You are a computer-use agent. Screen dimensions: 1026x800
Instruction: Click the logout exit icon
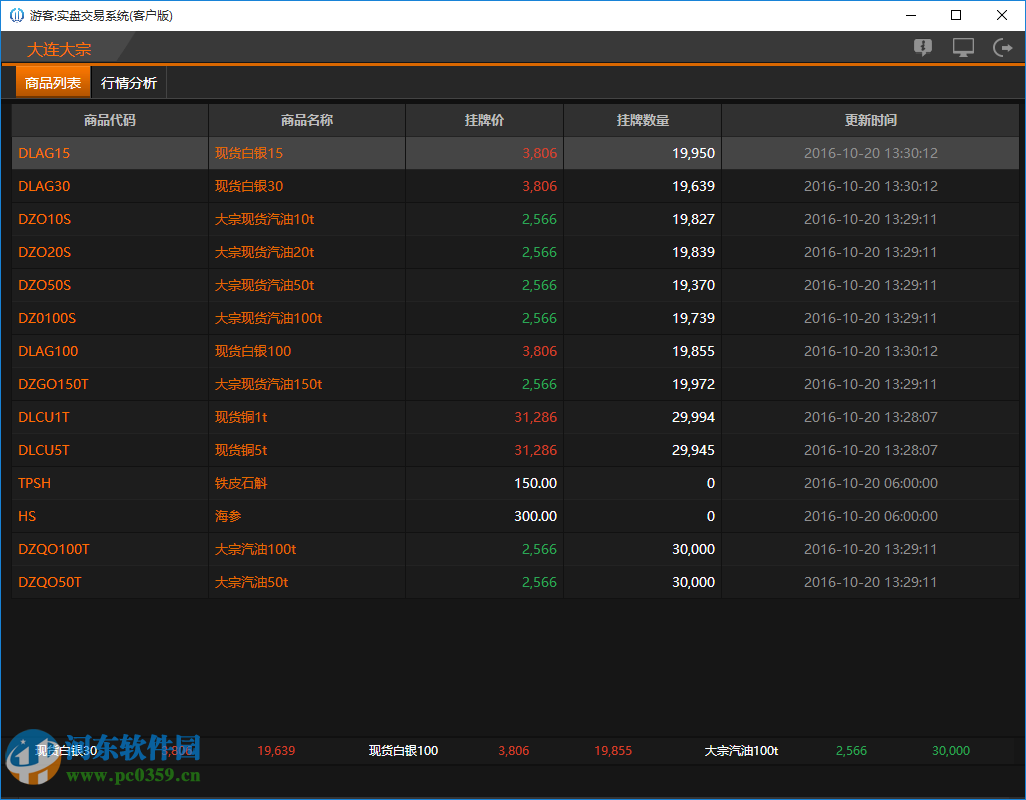tap(1002, 47)
